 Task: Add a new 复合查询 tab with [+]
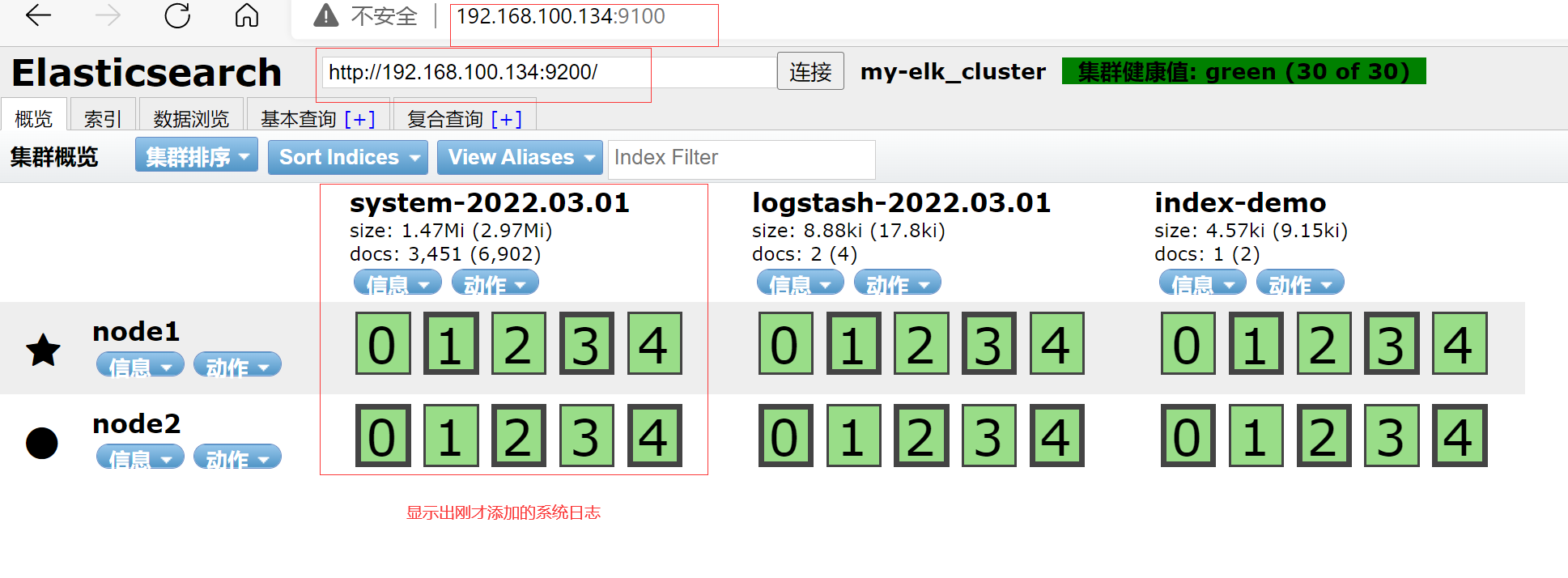point(506,119)
